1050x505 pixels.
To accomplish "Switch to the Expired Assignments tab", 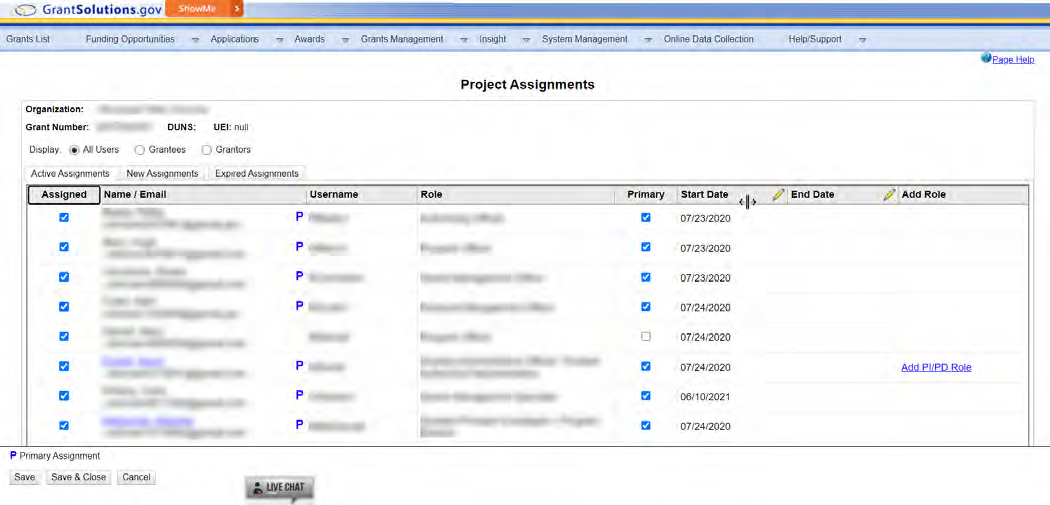I will point(257,174).
